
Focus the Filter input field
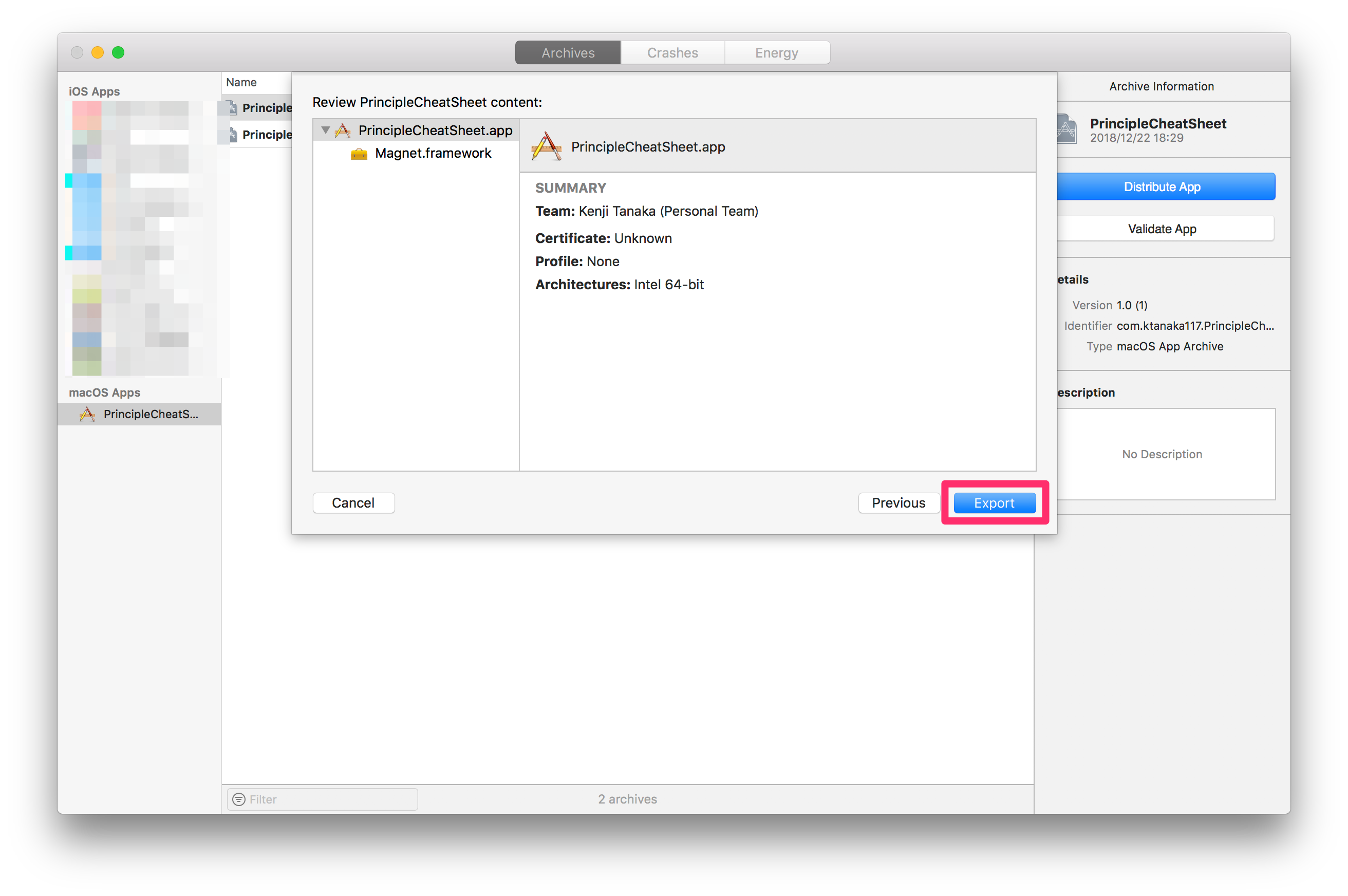tap(322, 799)
